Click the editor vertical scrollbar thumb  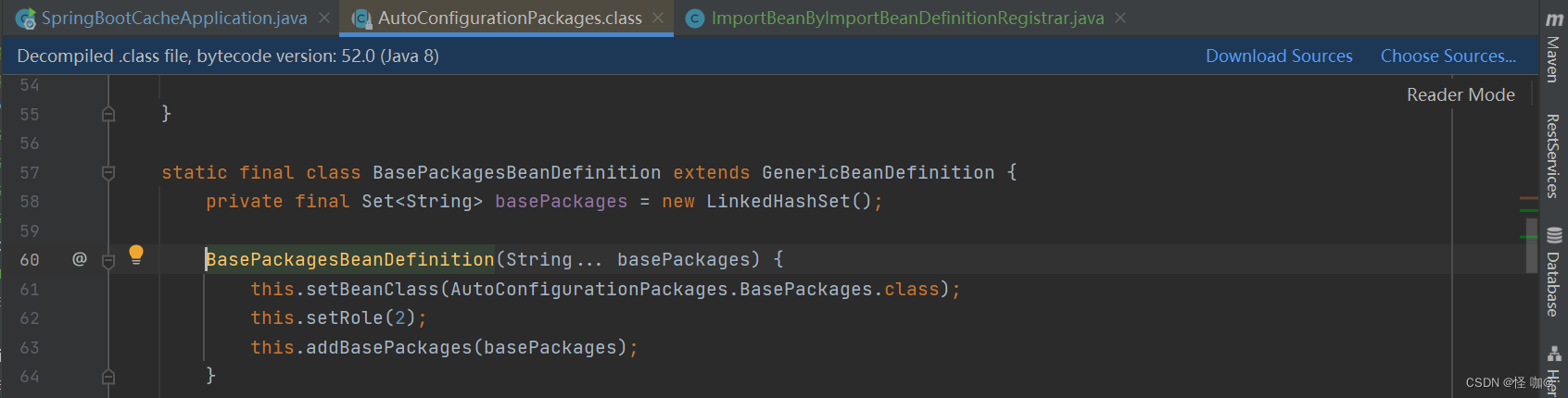[1531, 245]
